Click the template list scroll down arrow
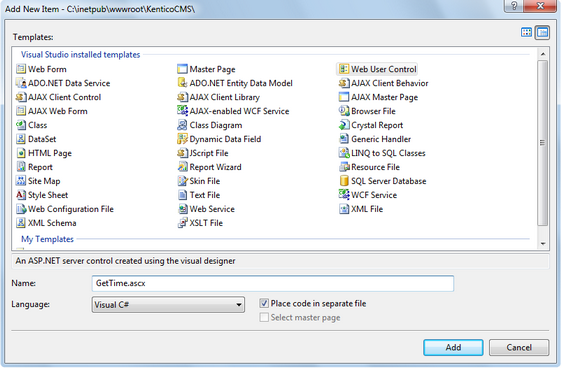 coord(543,244)
